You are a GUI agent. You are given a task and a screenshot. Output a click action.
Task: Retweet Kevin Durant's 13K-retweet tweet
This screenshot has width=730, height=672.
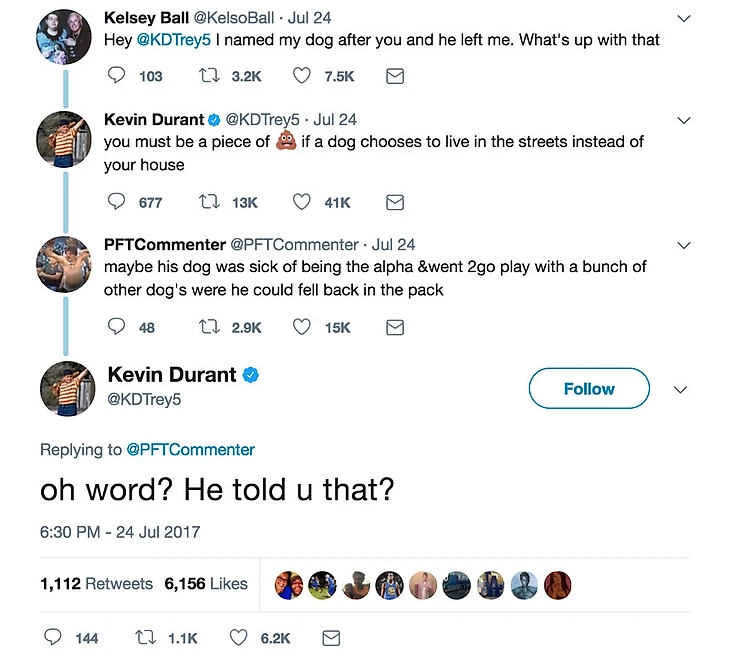(x=212, y=202)
